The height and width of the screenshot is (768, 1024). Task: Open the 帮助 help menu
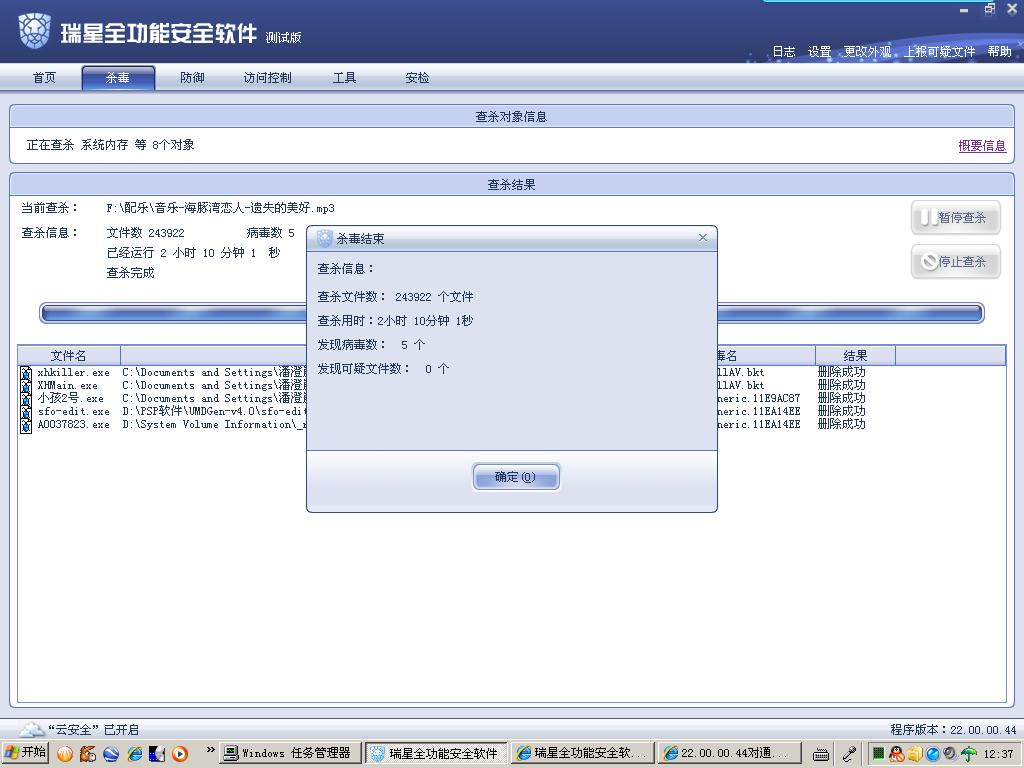point(999,52)
